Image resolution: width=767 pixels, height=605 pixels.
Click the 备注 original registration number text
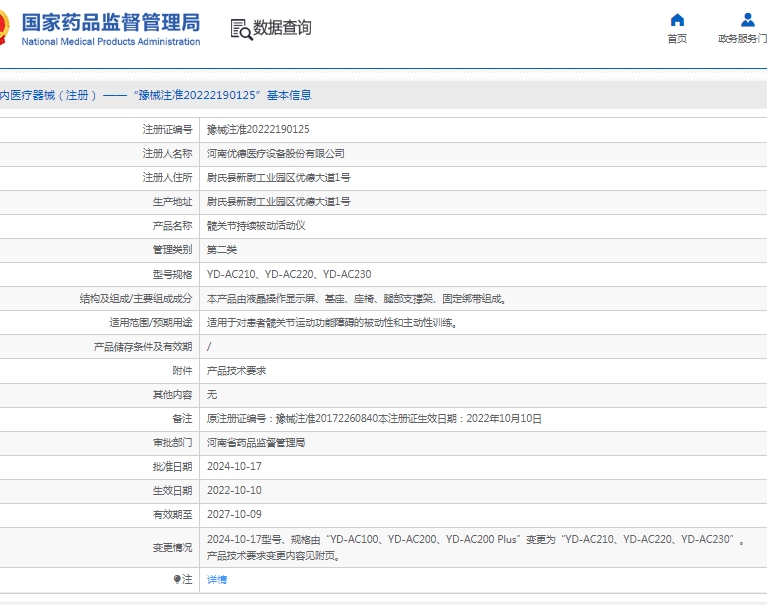[x=374, y=419]
